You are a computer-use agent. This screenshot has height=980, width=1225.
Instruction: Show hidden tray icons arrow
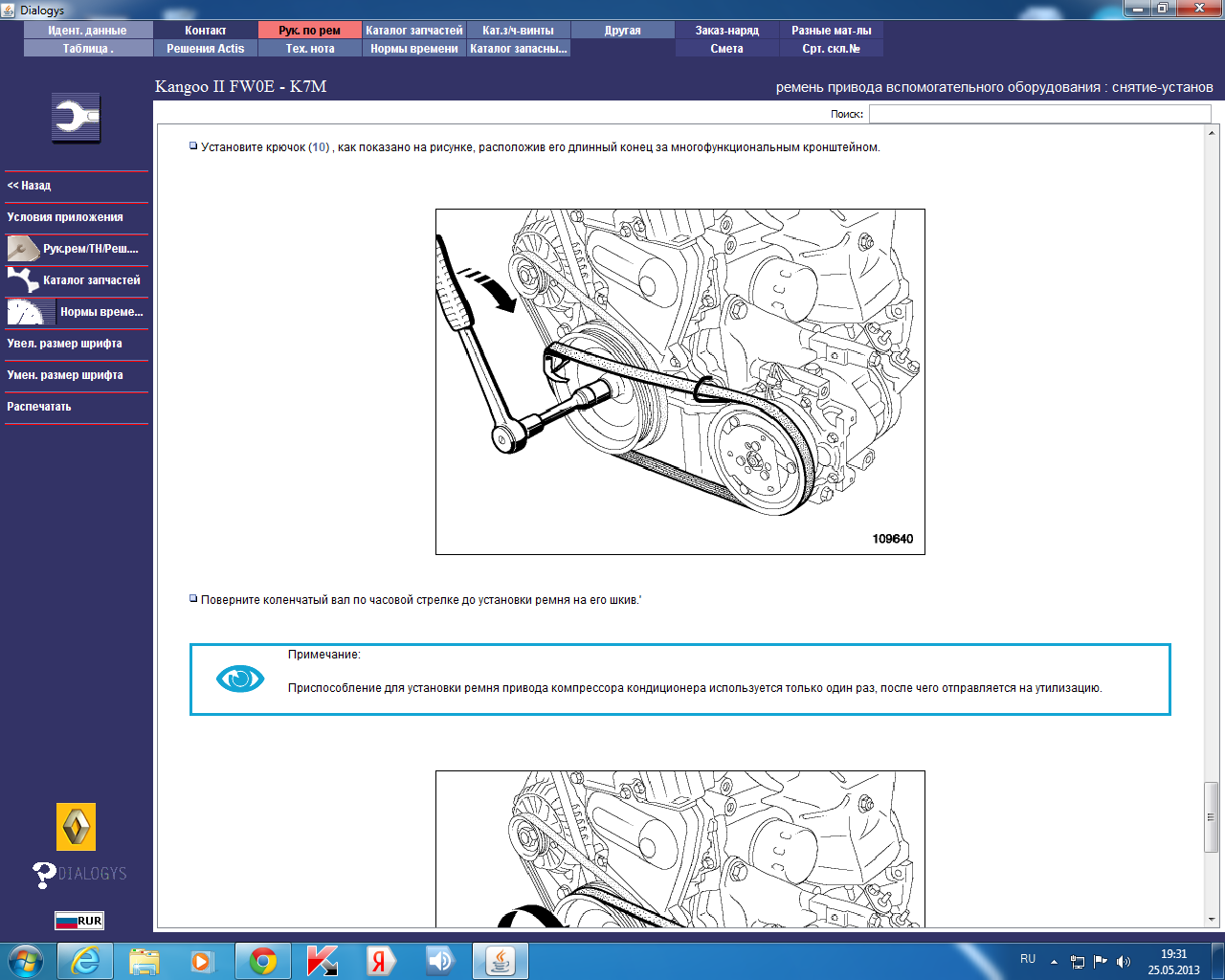[1055, 962]
